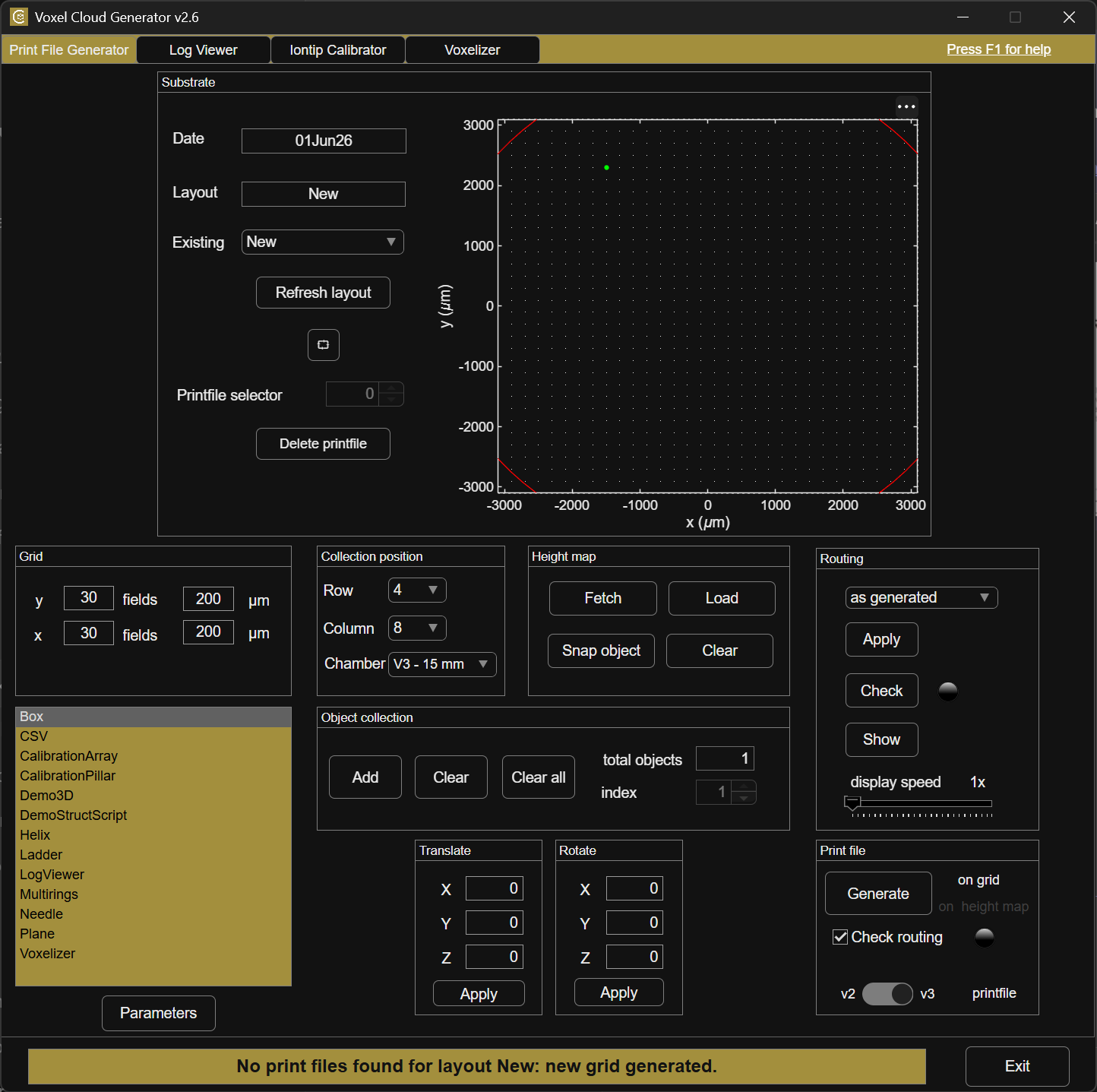Click the Grid x micrometer spacing input
Screen dimensions: 1097x1092
208,632
